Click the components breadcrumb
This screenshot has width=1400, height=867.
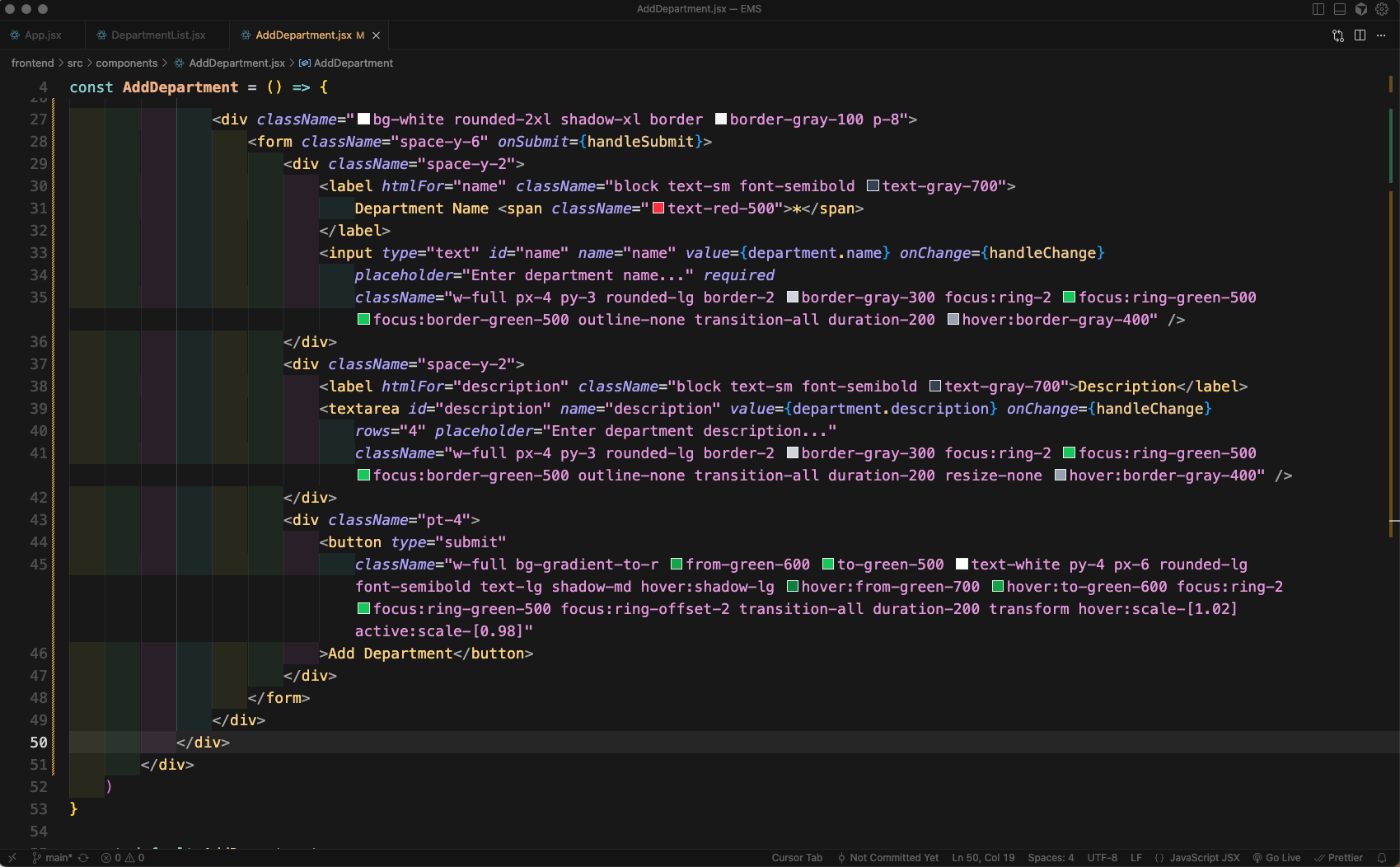click(x=127, y=63)
